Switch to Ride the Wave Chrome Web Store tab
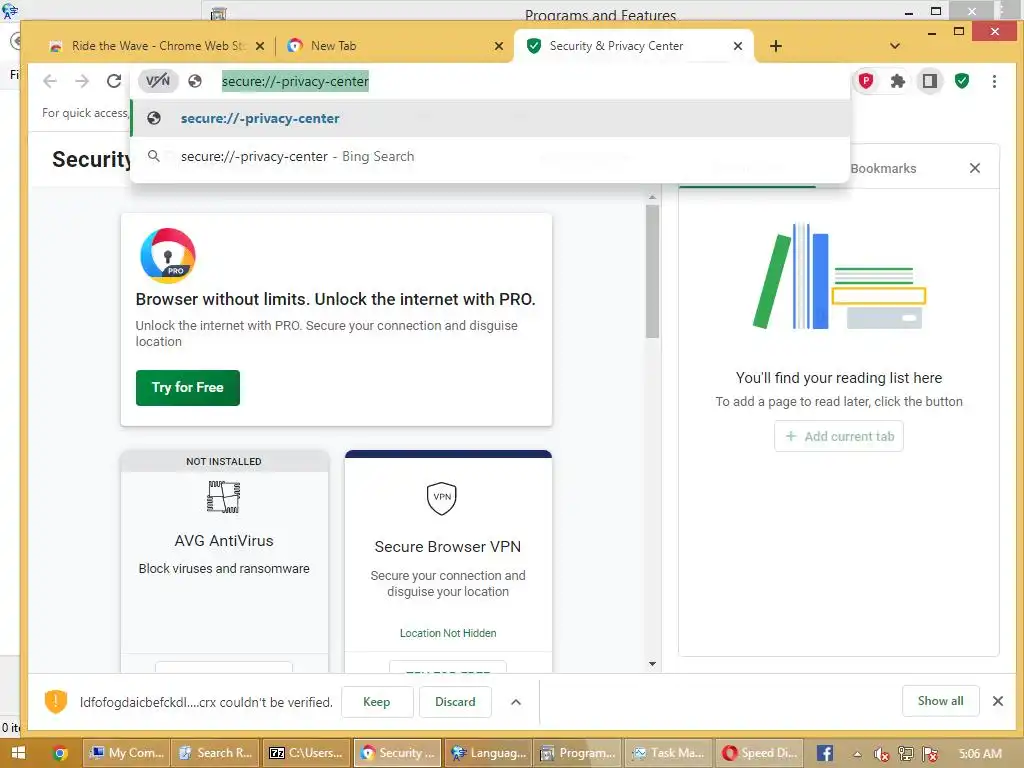 [x=157, y=46]
